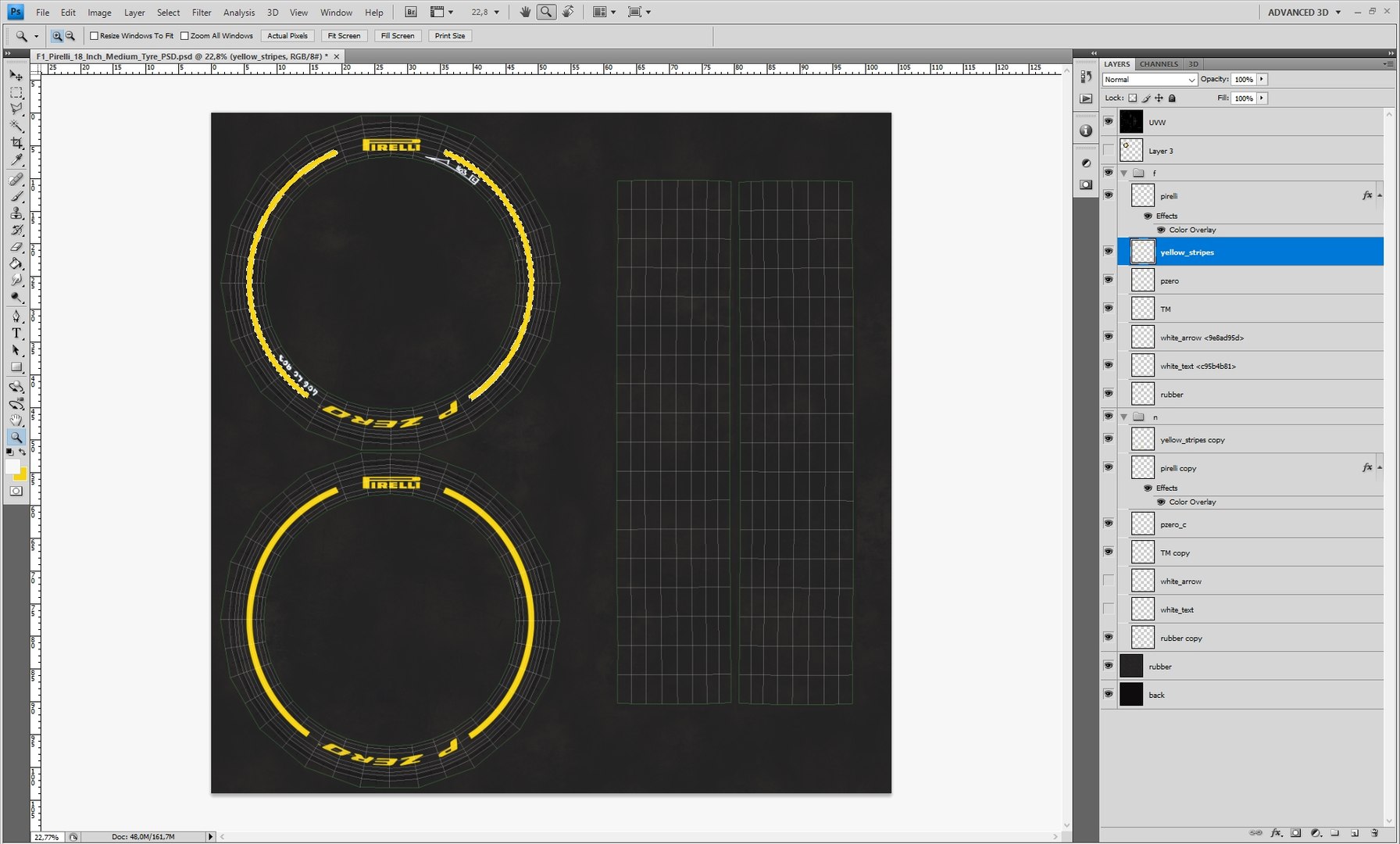Collapse the n layer group

1124,417
